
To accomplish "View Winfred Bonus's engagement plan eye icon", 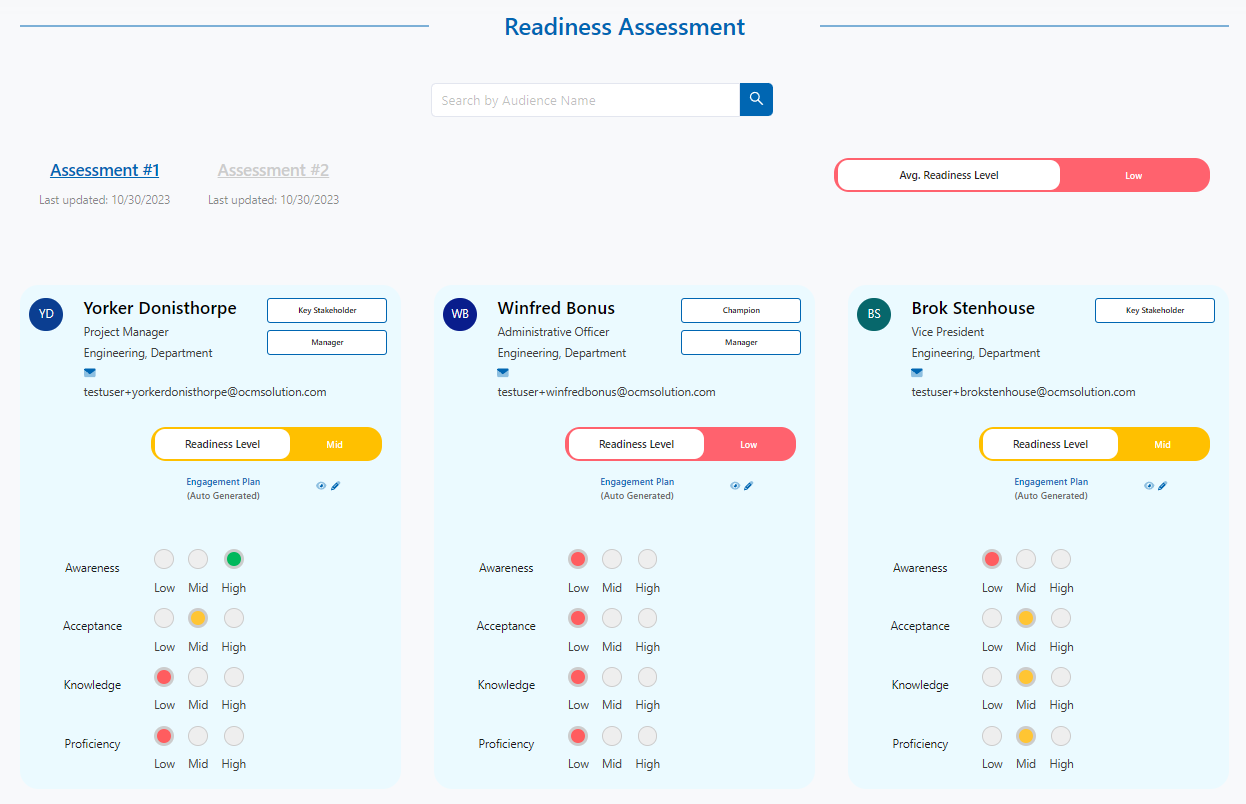I will tap(735, 486).
